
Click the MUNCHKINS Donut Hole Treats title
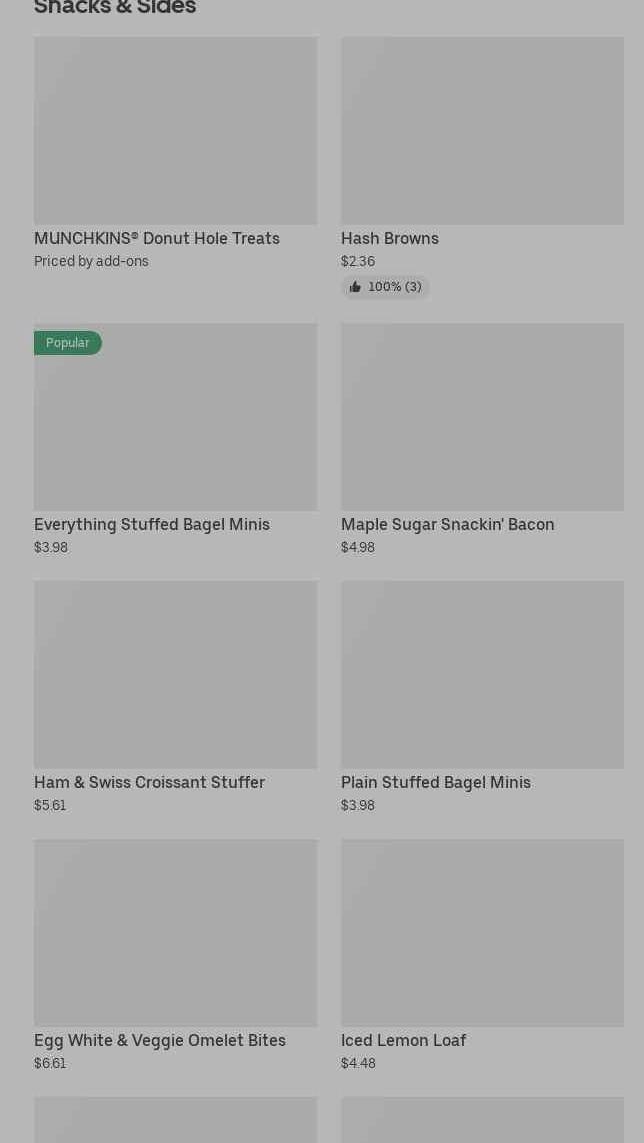tap(157, 238)
